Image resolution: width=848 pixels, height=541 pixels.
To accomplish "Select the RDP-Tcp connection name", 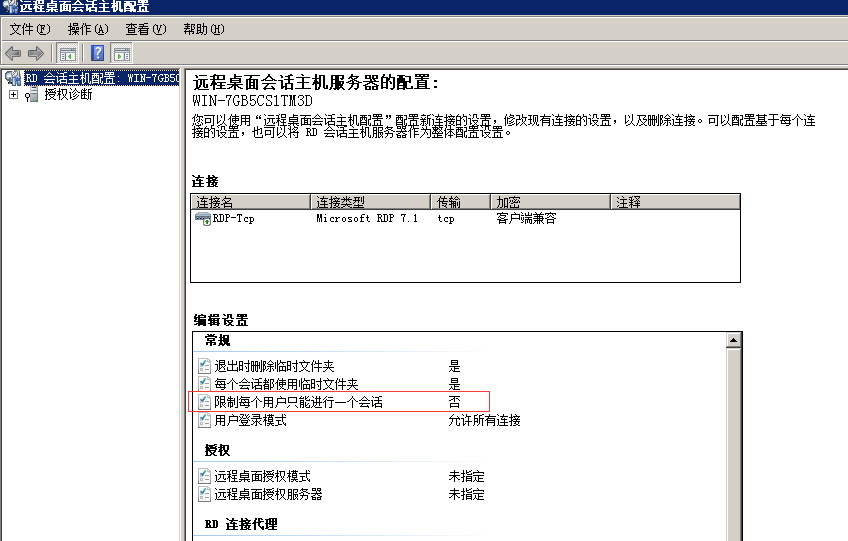I will click(x=234, y=219).
